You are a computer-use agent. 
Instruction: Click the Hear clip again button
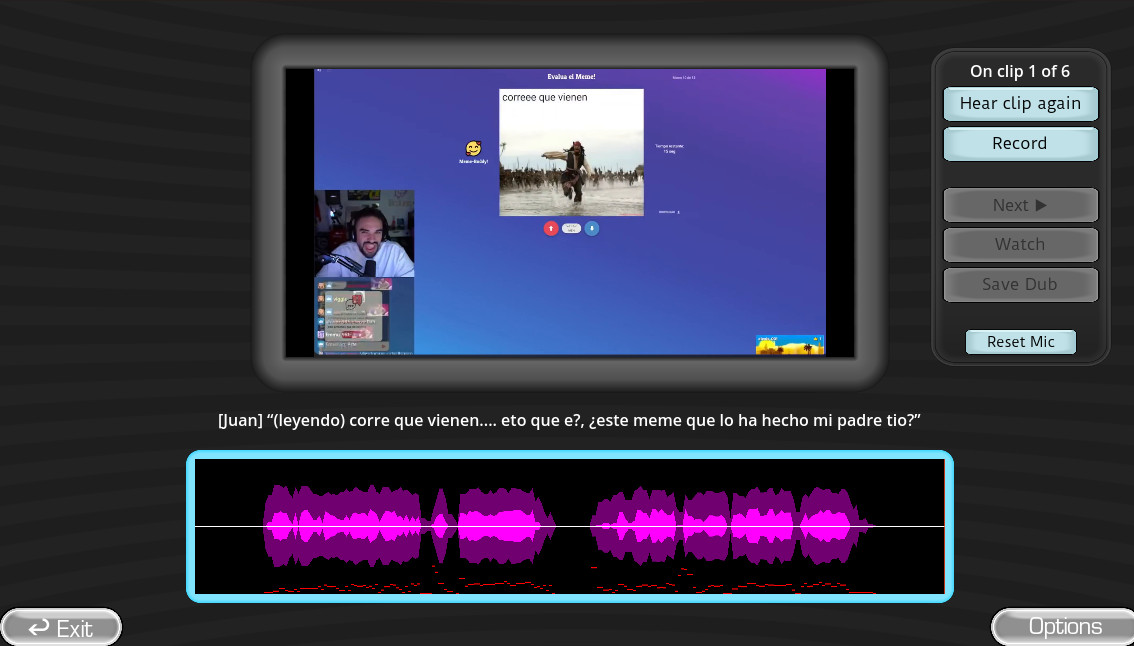coord(1020,103)
